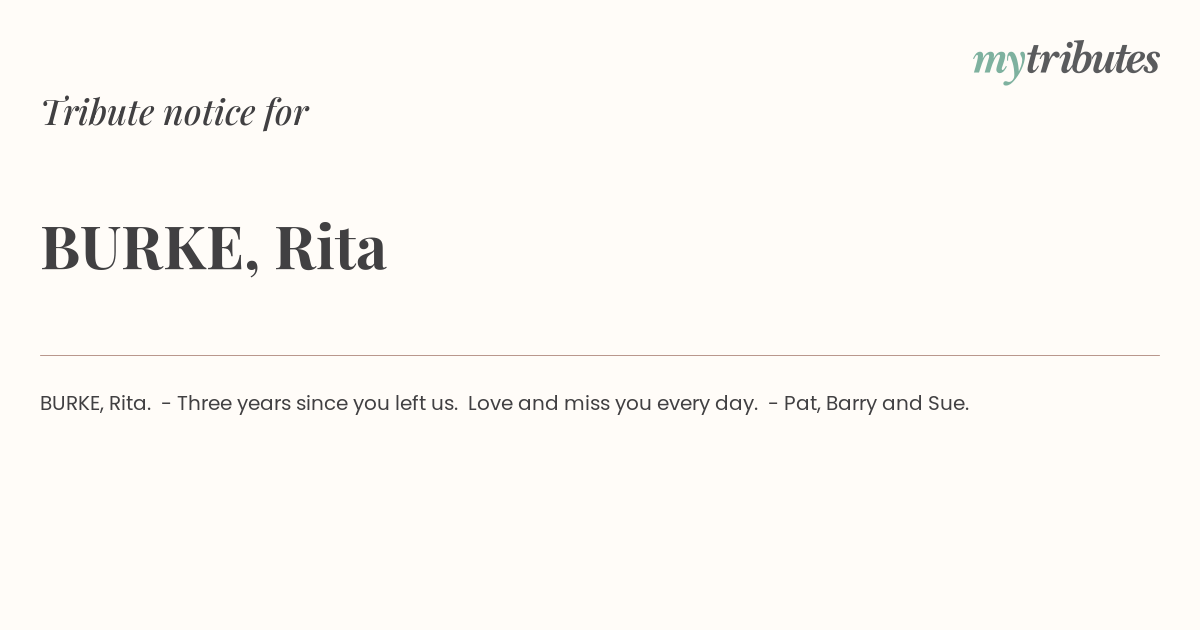Viewport: 1200px width, 630px height.
Task: Click the mytributes logo
Action: tap(1066, 61)
